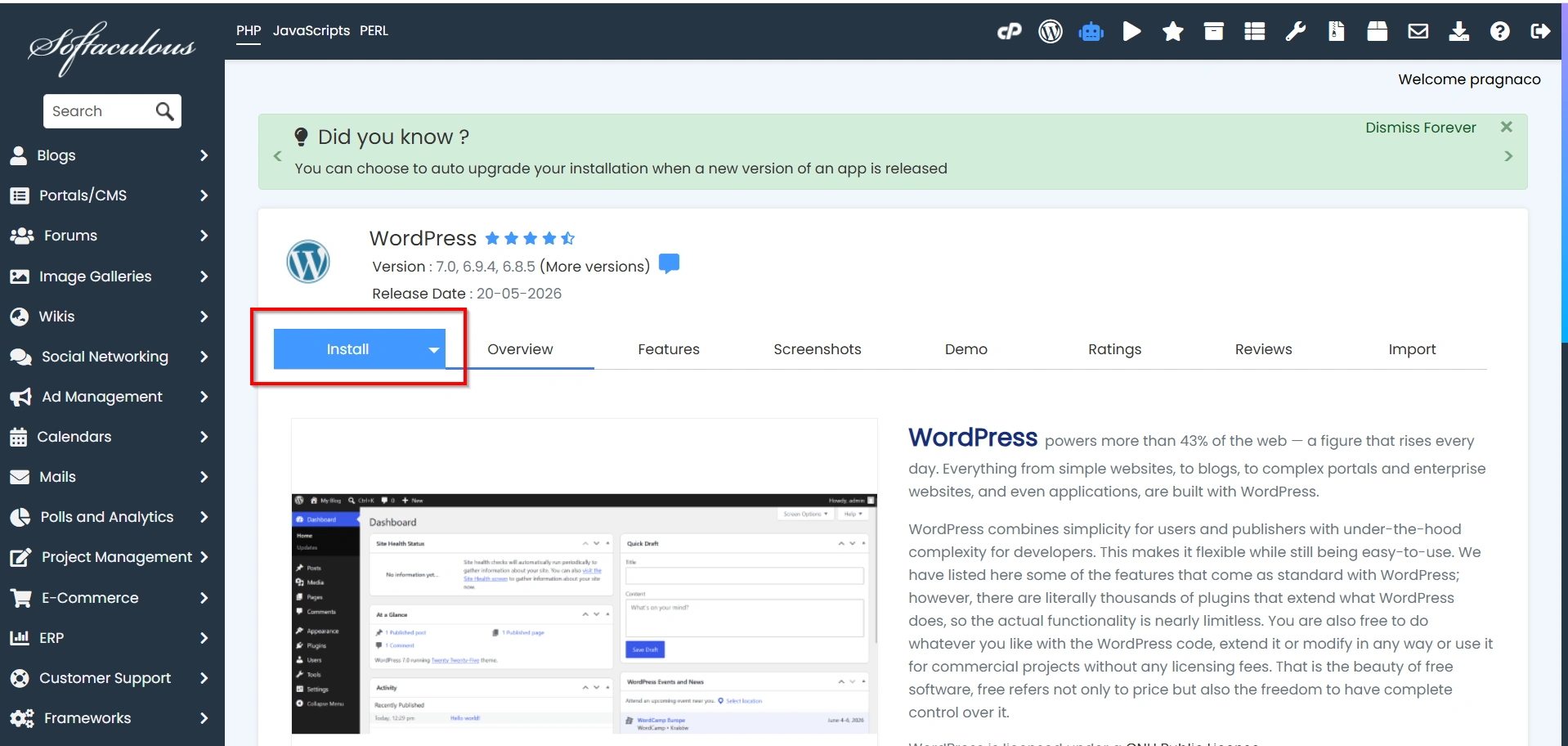Open the archive box icon in toolbar
This screenshot has width=1568, height=746.
coord(1214,31)
